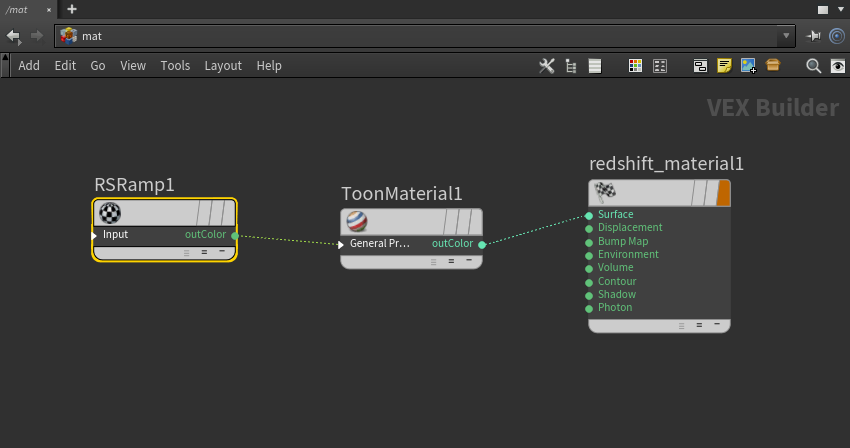Open the Layout menu
The width and height of the screenshot is (850, 448).
tap(223, 66)
